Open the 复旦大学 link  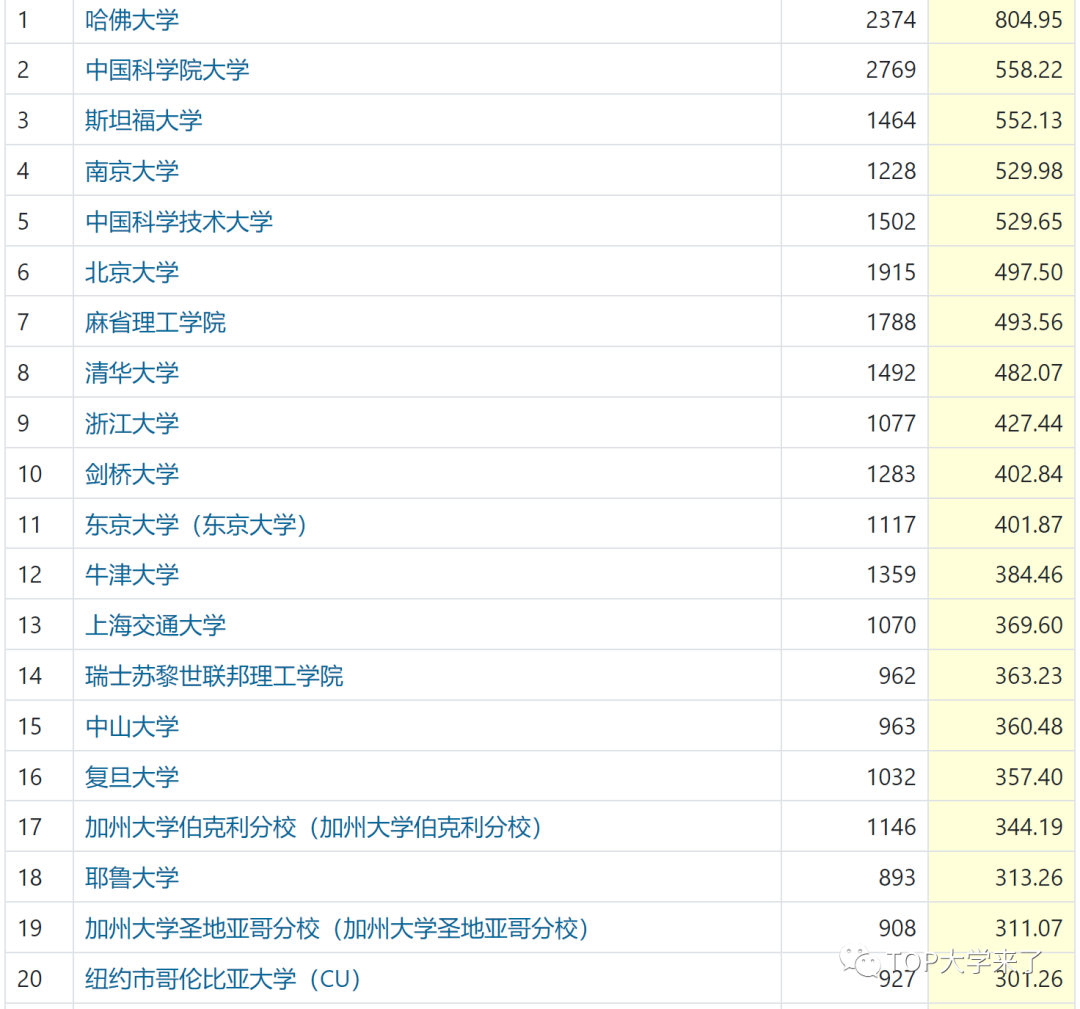point(132,777)
